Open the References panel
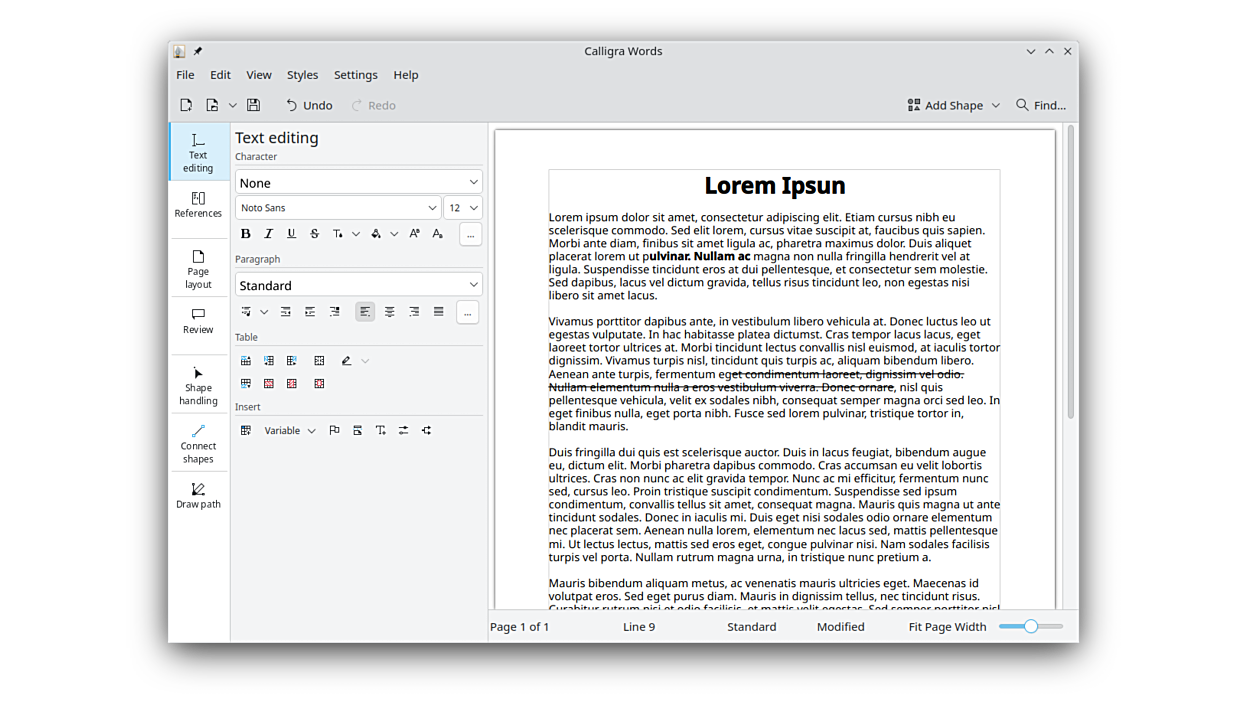This screenshot has height=702, width=1248. tap(198, 204)
